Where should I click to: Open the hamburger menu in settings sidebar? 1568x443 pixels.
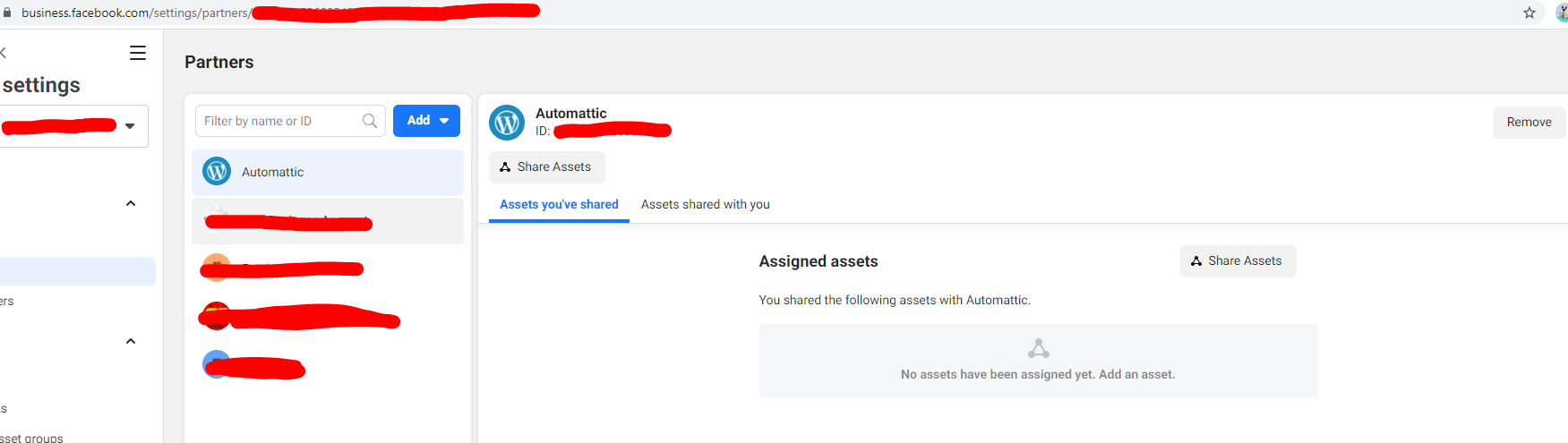[x=138, y=53]
